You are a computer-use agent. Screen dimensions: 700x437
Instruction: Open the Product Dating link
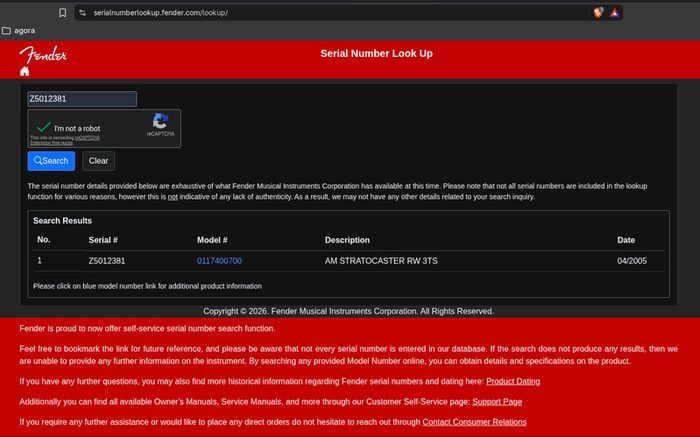tap(513, 381)
